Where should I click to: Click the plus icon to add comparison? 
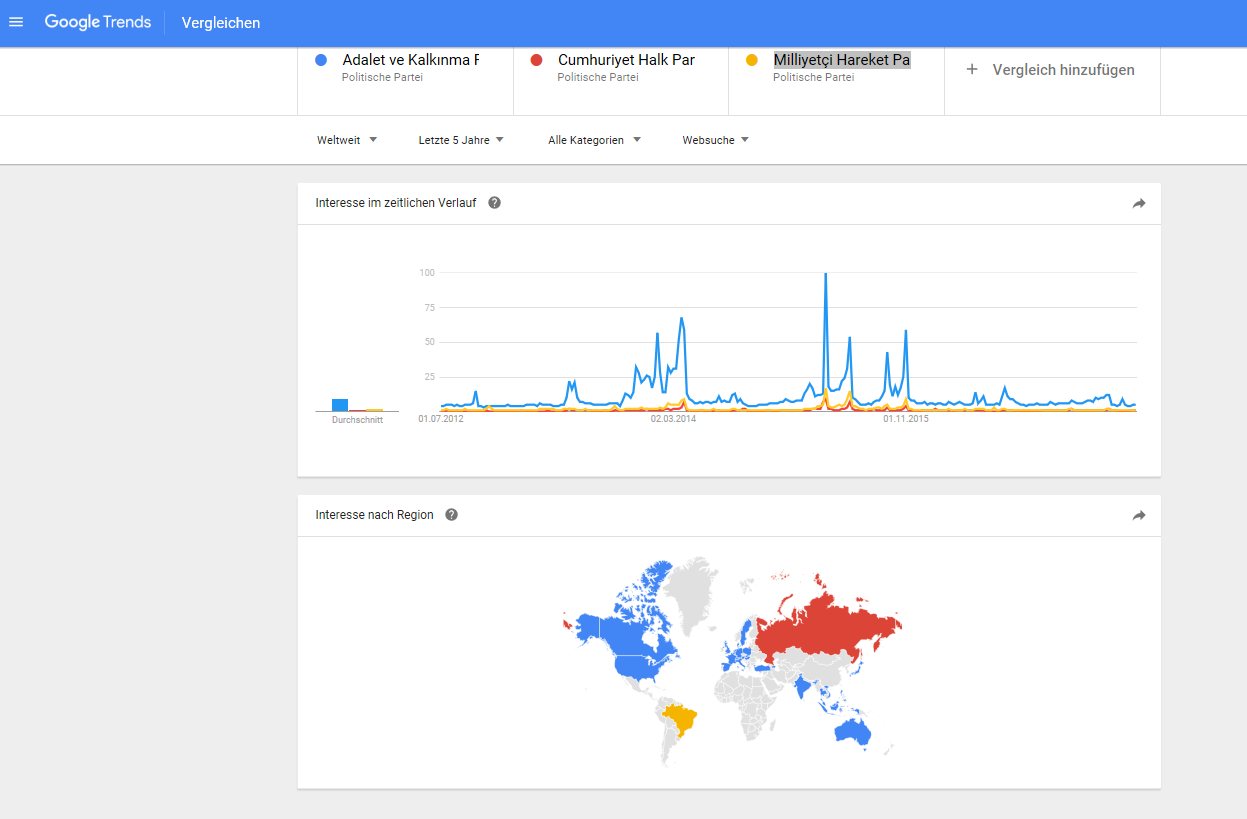tap(972, 69)
